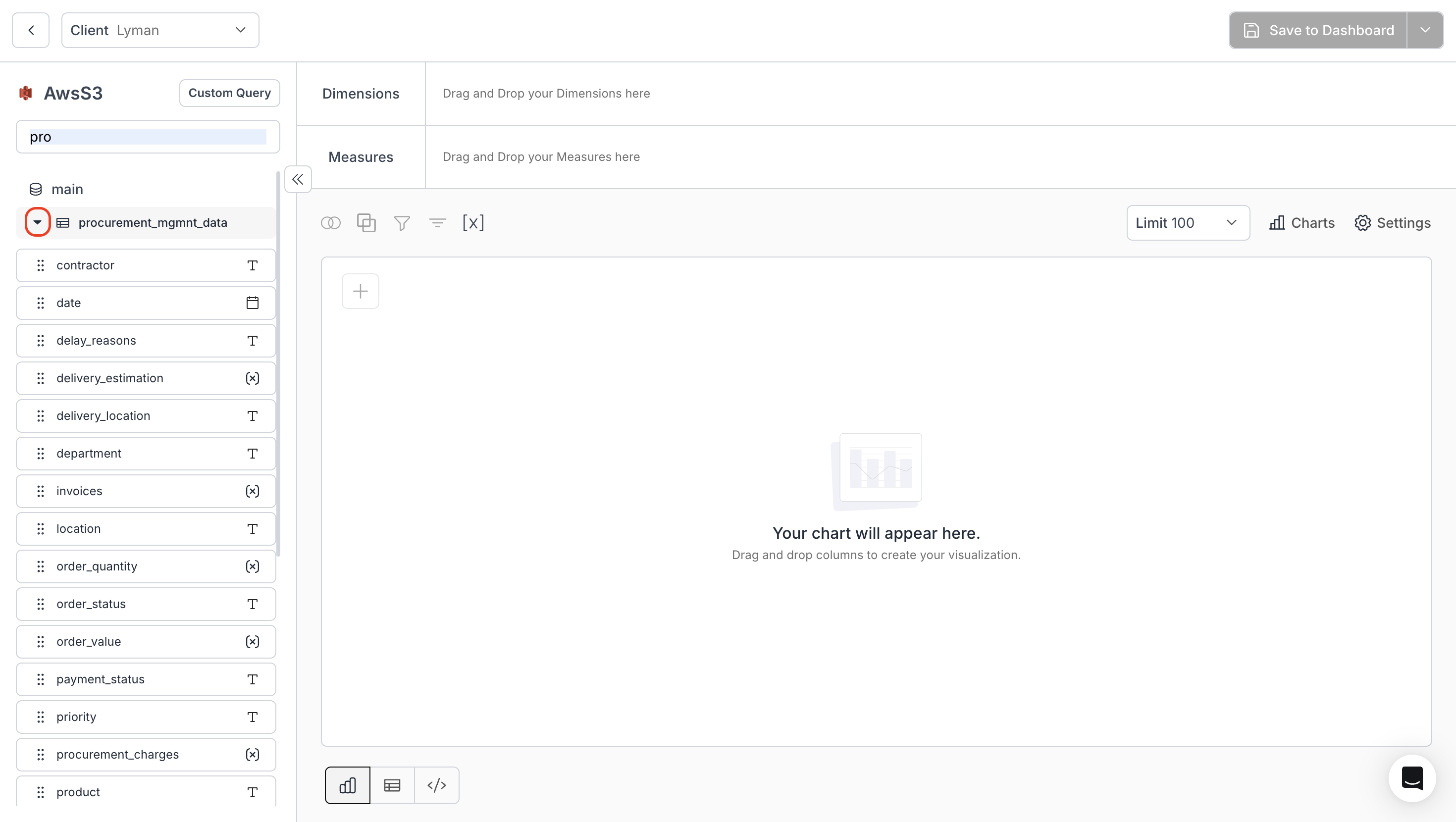
Task: Click the sort lines icon
Action: tap(437, 223)
